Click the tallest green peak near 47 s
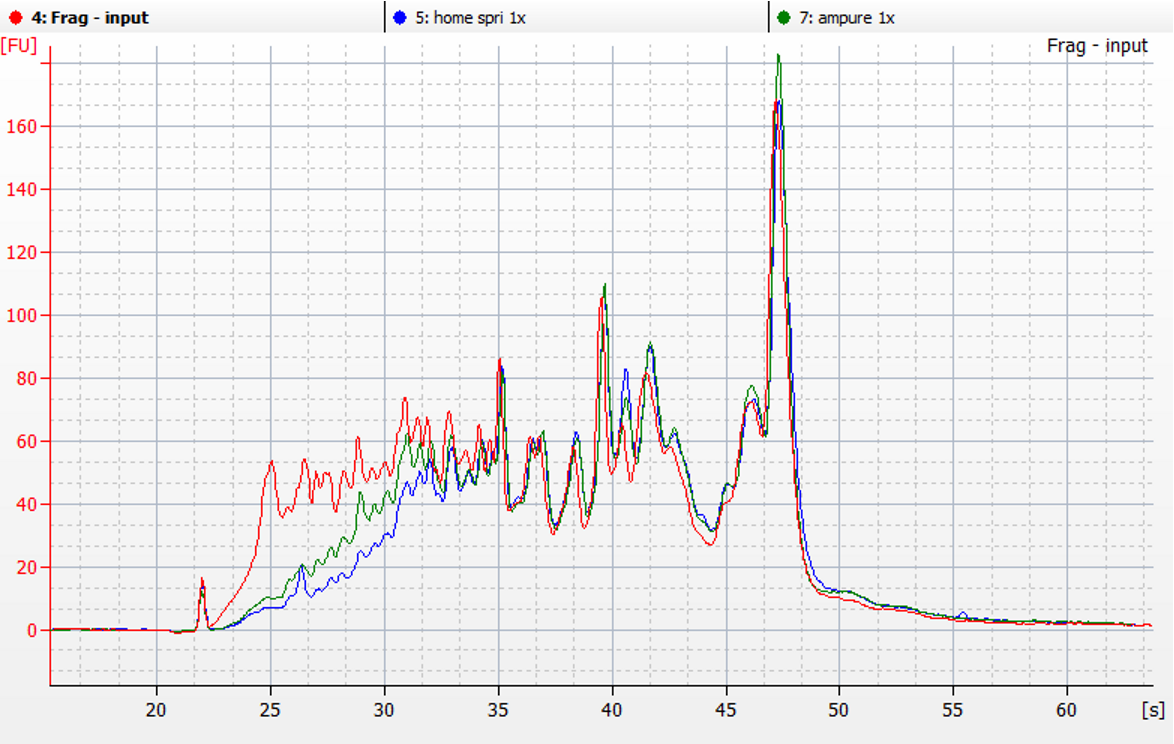This screenshot has width=1174, height=744. coord(779,56)
